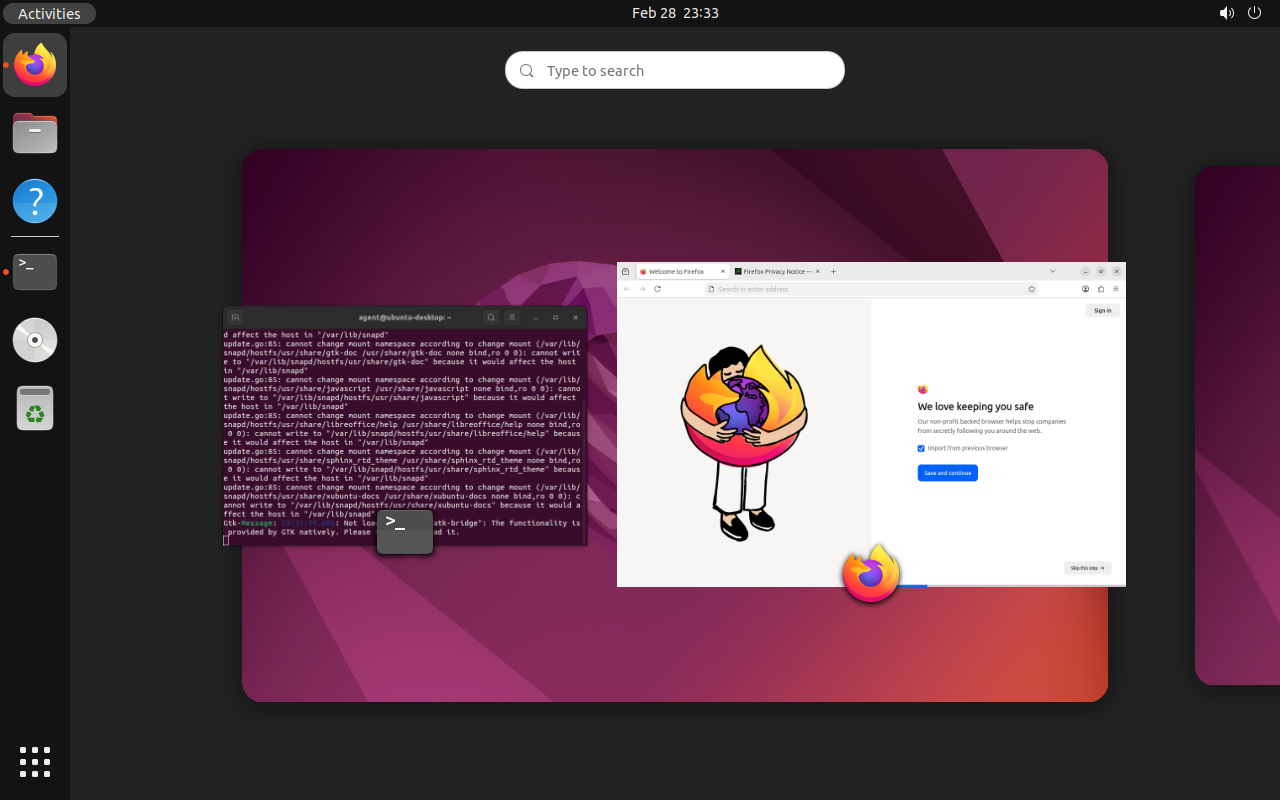1280x800 pixels.
Task: Launch Files from the Ubuntu dock
Action: tap(35, 133)
